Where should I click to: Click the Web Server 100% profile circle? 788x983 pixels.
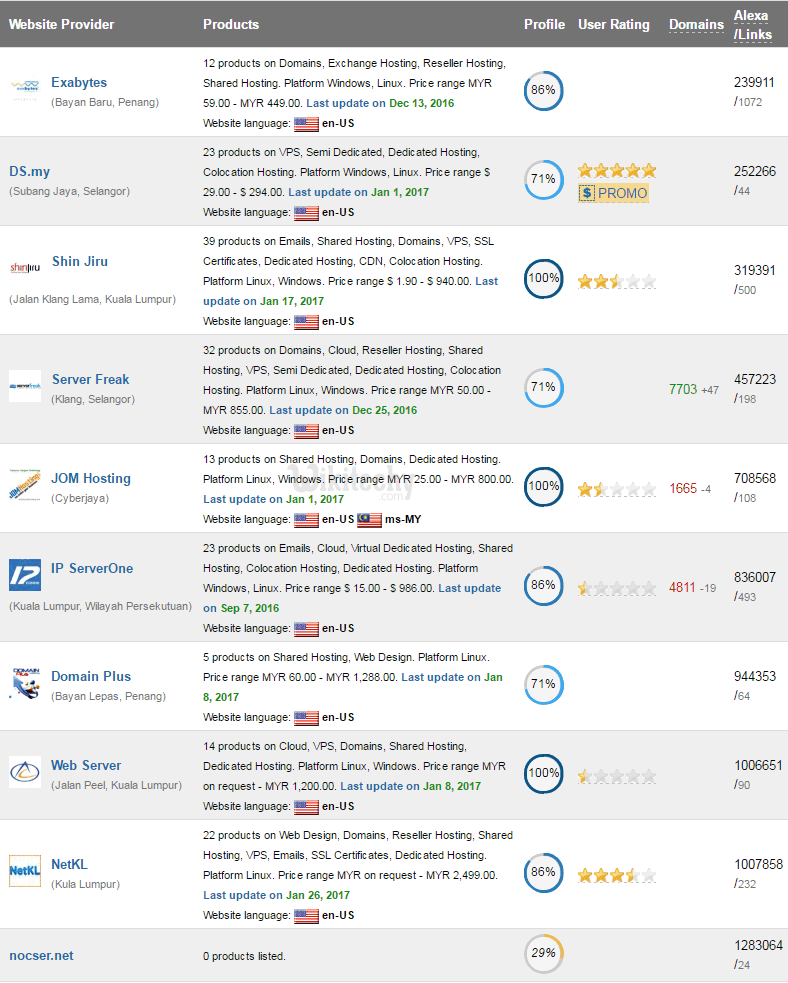543,773
